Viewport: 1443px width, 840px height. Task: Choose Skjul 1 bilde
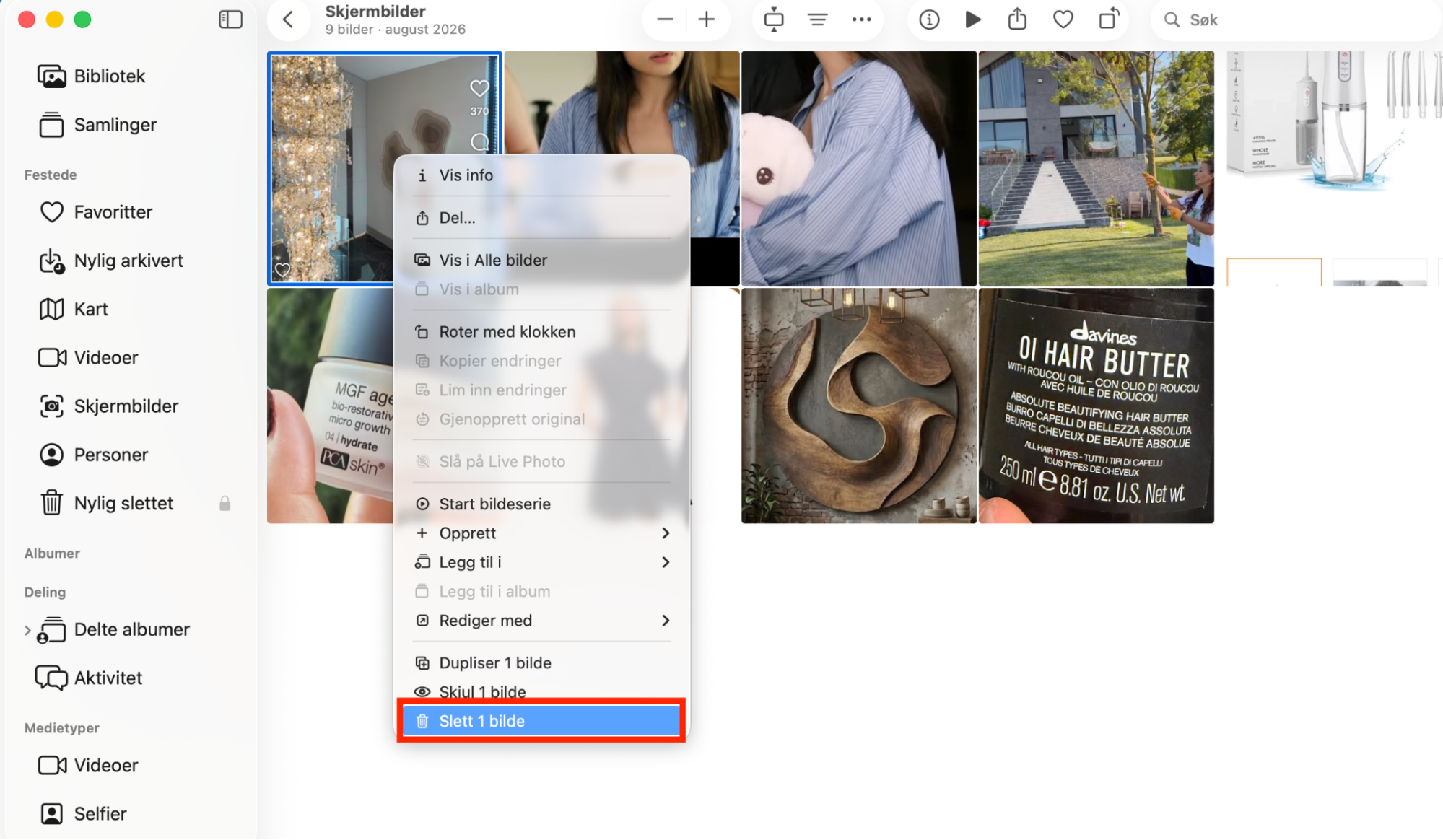coord(541,691)
